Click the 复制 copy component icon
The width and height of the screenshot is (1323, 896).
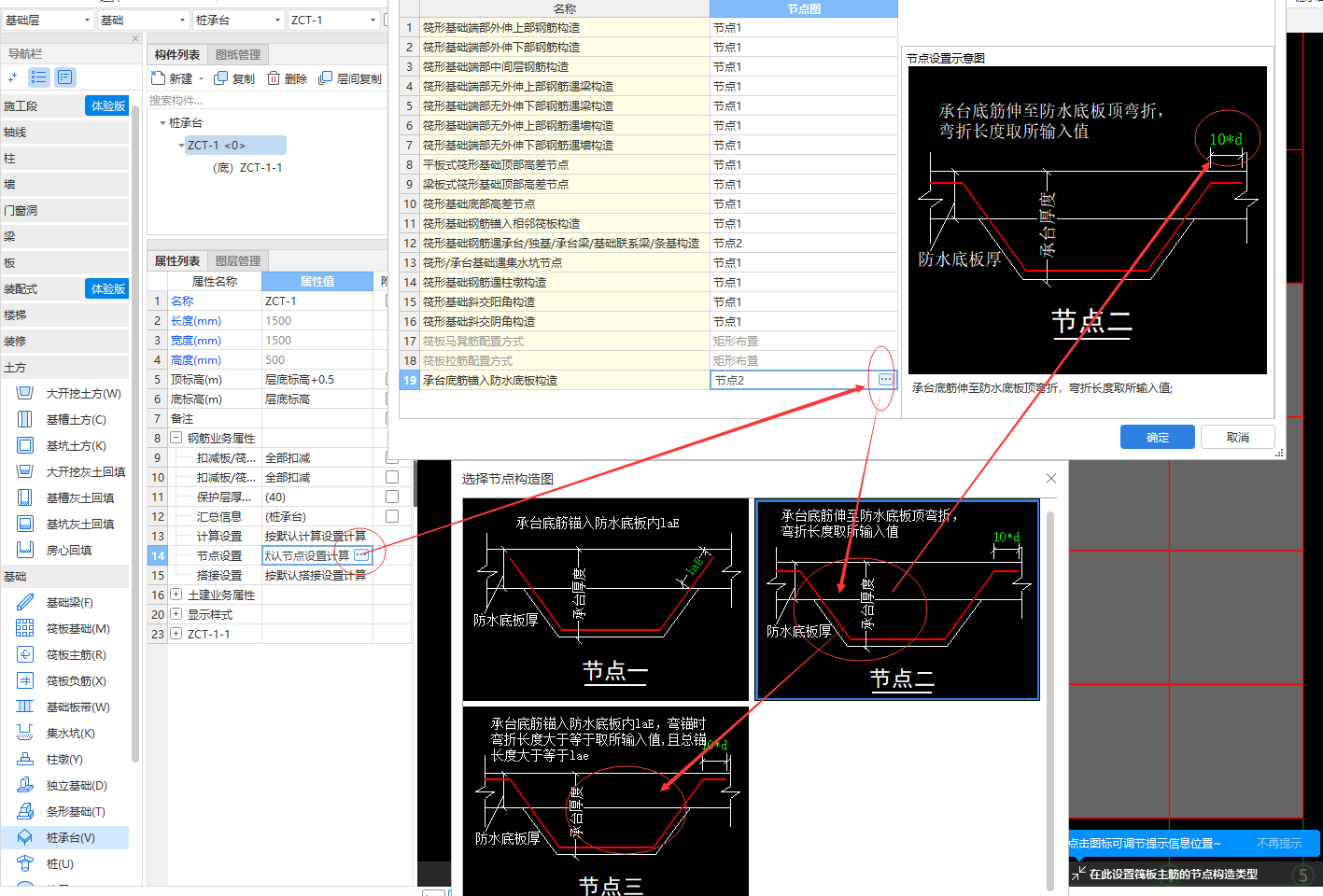(x=221, y=78)
